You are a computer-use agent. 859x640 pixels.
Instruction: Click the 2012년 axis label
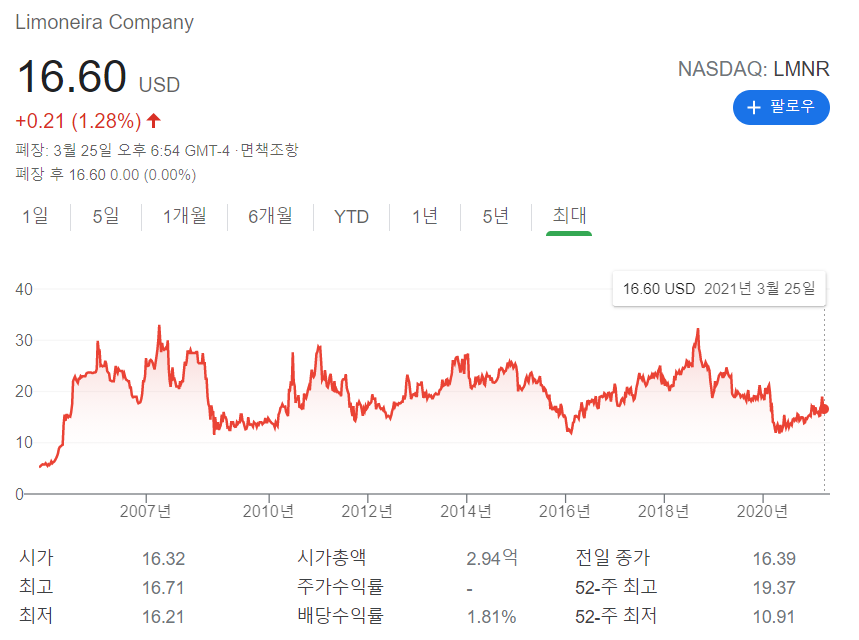pyautogui.click(x=367, y=511)
